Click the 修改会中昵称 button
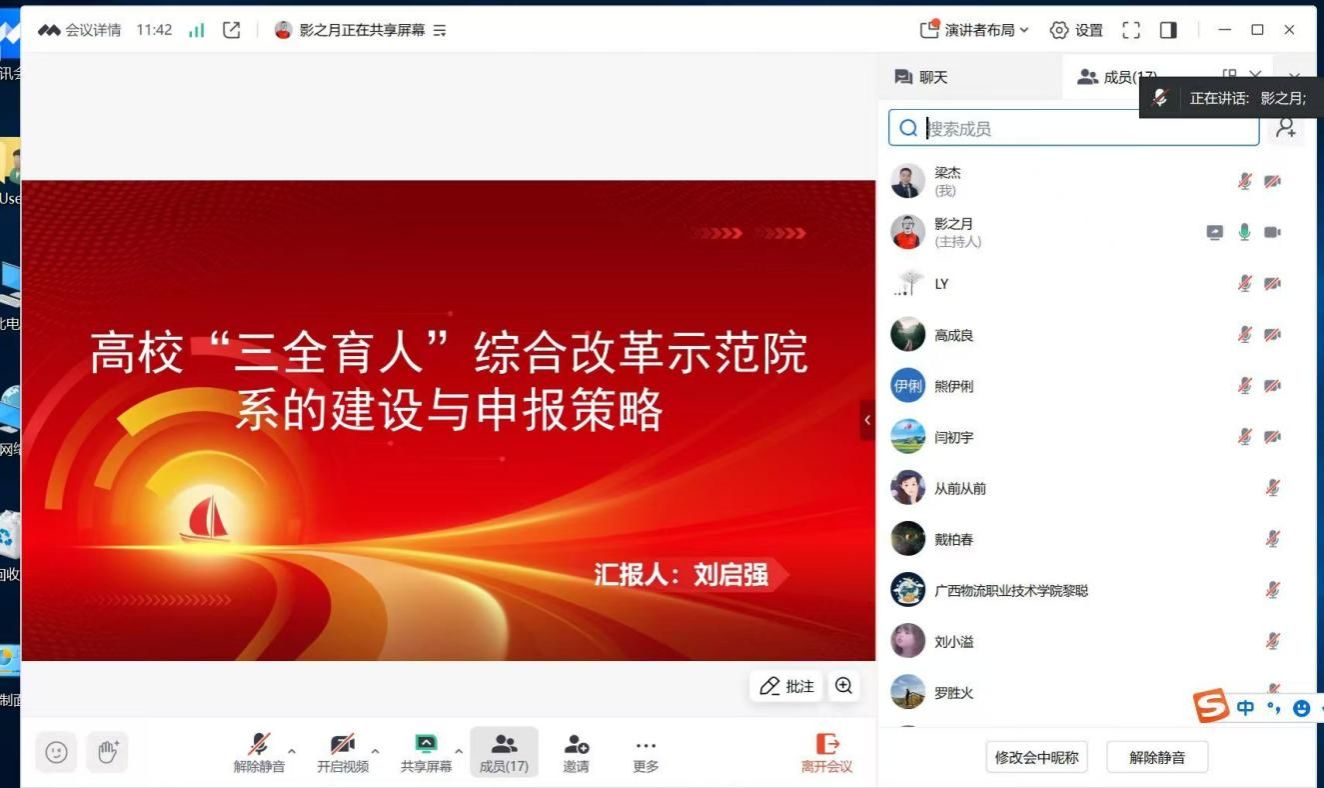Screen dimensions: 1324x788 coord(1036,757)
